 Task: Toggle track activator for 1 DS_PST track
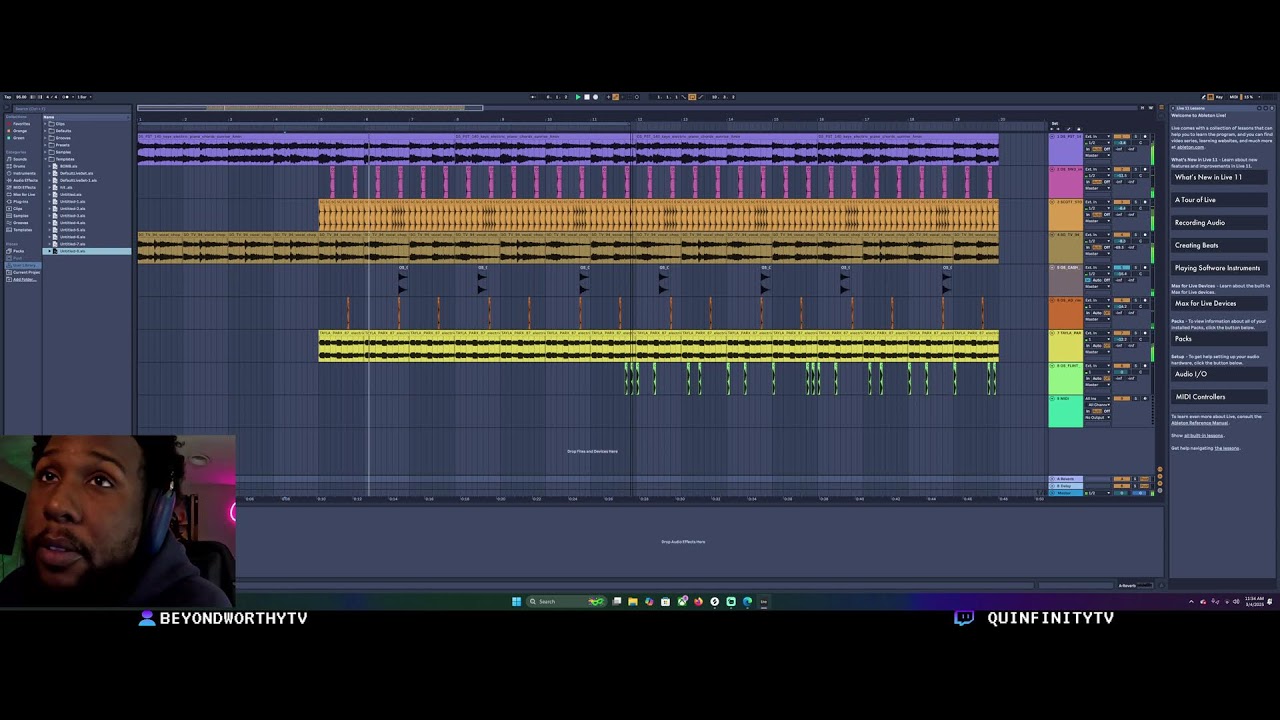pyautogui.click(x=1122, y=136)
